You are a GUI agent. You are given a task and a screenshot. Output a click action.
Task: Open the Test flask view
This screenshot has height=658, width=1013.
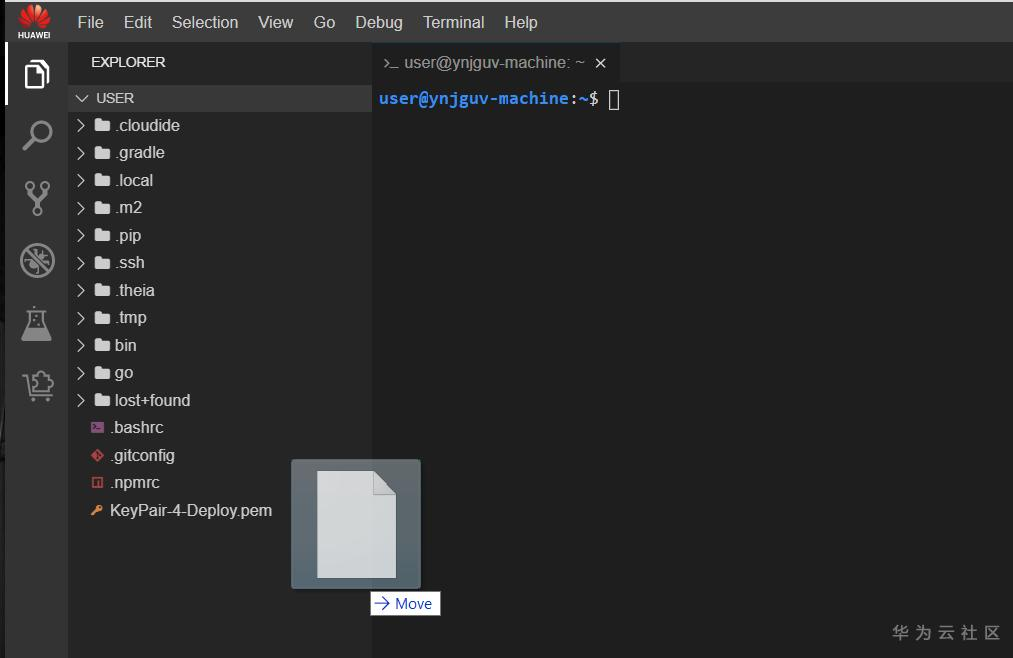pyautogui.click(x=36, y=324)
